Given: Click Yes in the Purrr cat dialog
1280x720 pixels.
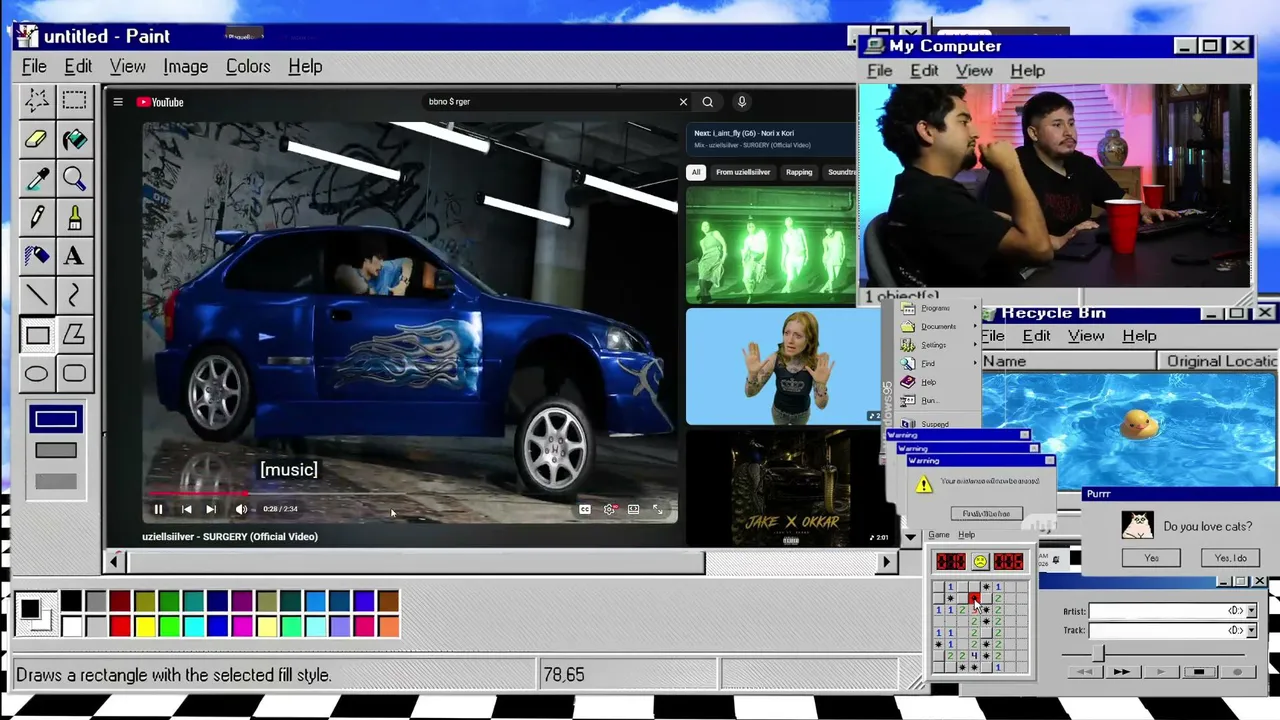Looking at the screenshot, I should pyautogui.click(x=1151, y=558).
